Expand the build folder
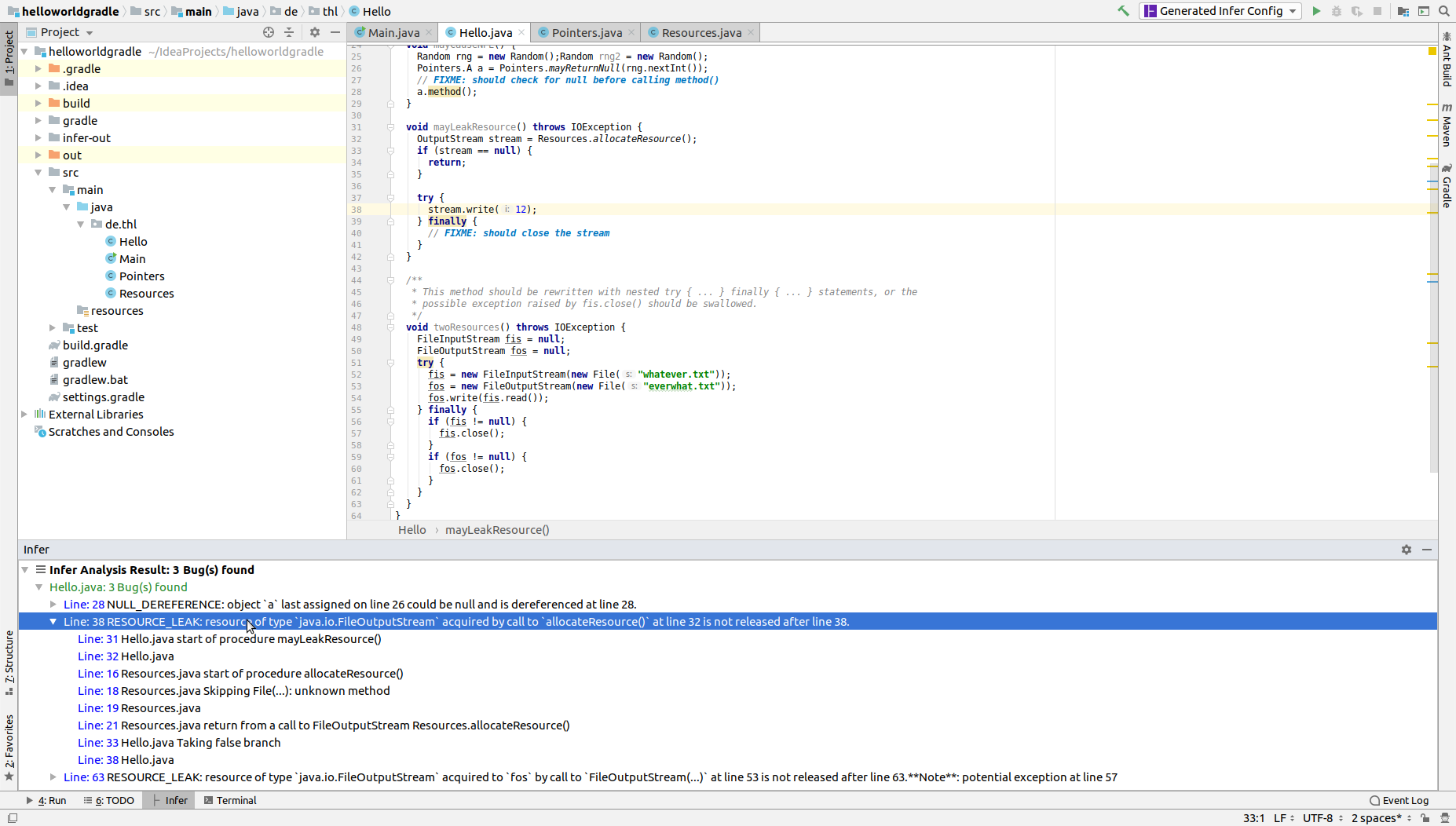Image resolution: width=1456 pixels, height=826 pixels. click(x=38, y=104)
